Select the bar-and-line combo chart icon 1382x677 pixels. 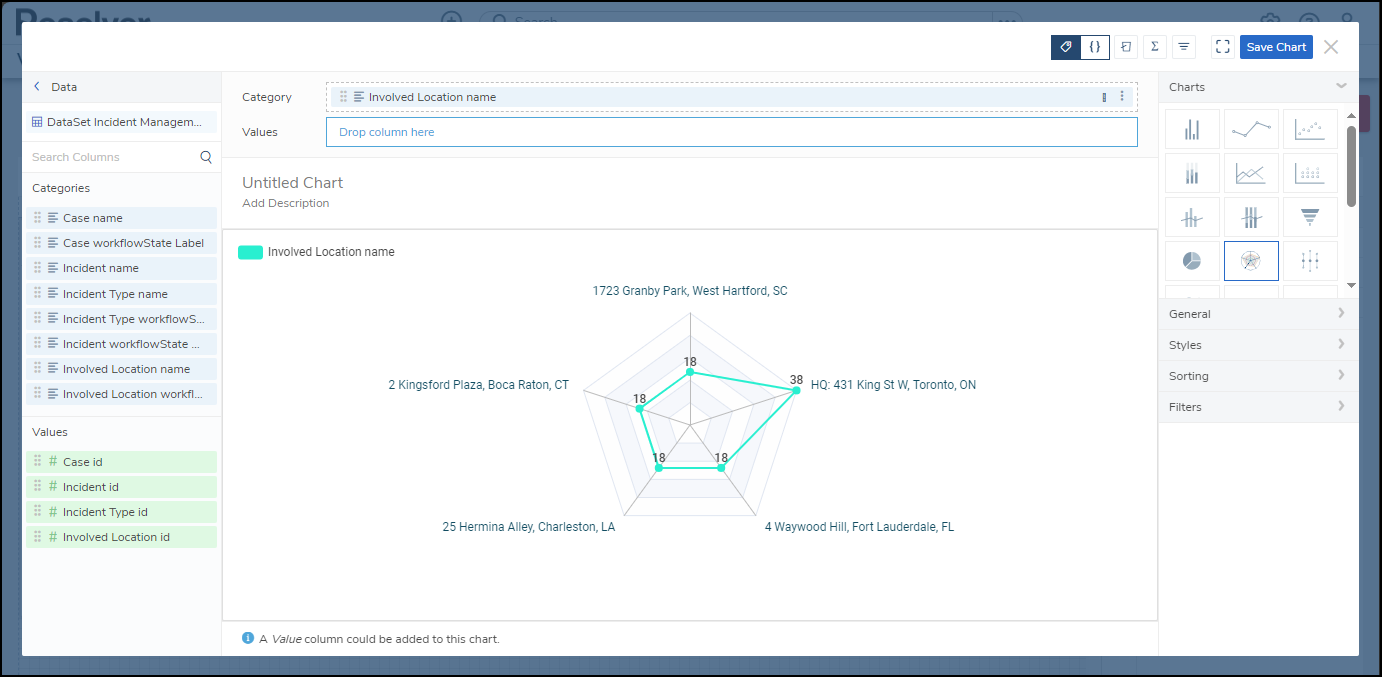click(x=1192, y=217)
